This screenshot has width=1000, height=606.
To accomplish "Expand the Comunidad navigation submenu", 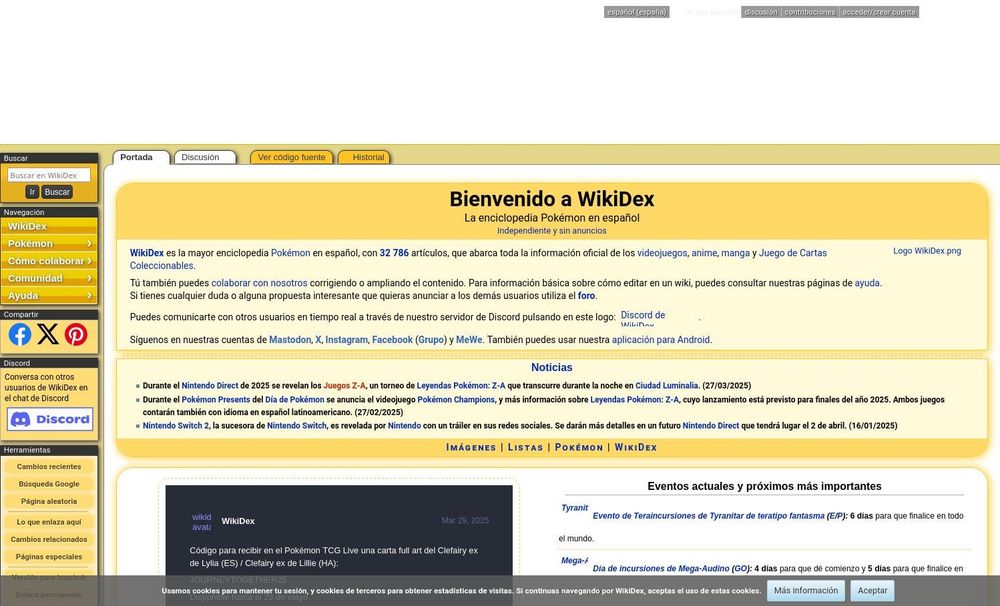I will (49, 278).
